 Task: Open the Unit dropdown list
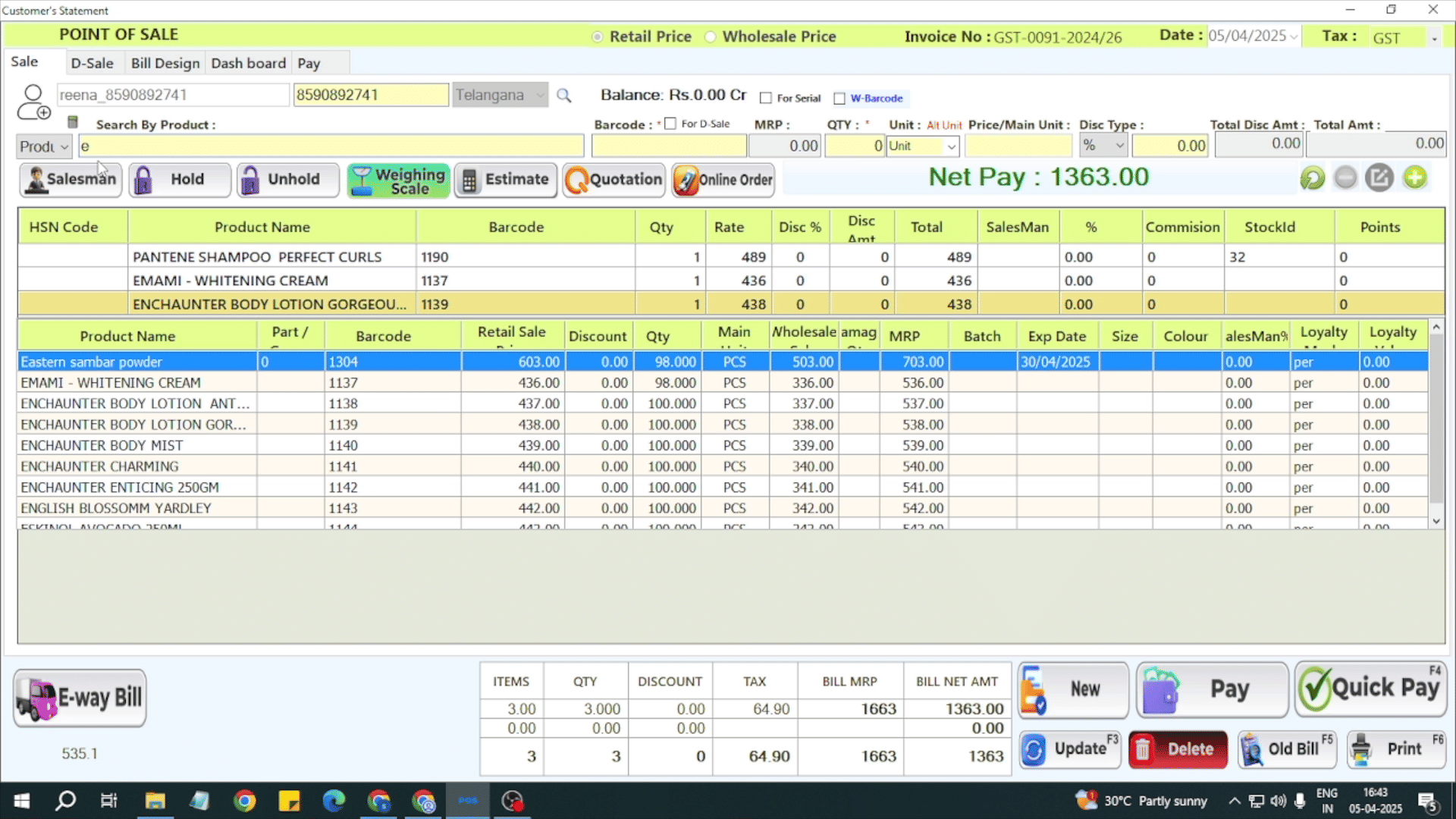click(951, 146)
